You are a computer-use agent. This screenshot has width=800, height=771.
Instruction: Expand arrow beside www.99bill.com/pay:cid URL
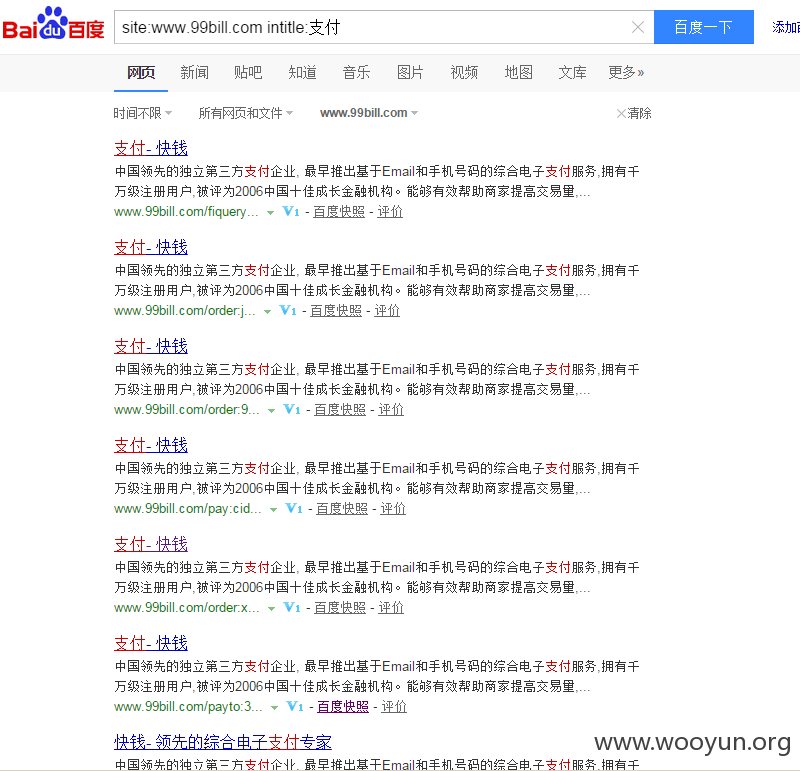(273, 510)
